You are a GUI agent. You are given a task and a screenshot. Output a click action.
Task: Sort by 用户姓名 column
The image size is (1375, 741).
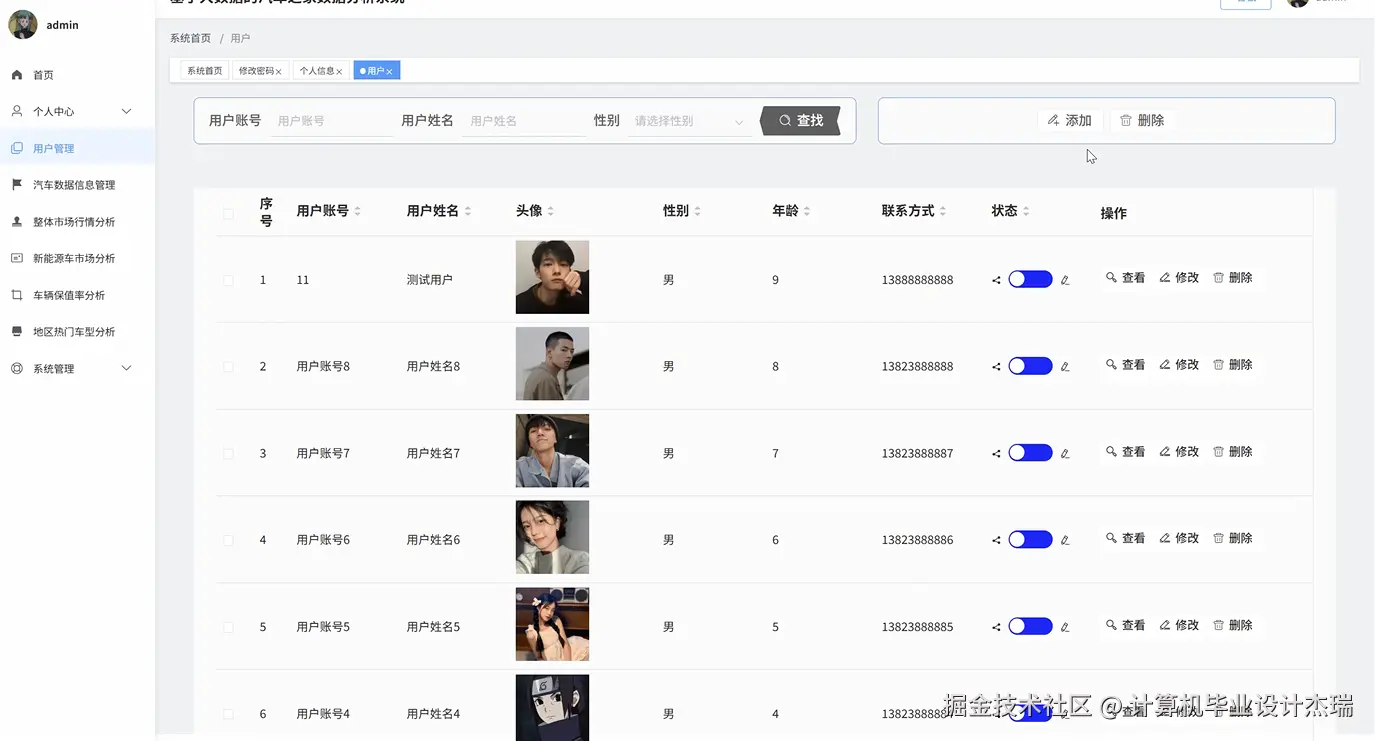coord(467,211)
